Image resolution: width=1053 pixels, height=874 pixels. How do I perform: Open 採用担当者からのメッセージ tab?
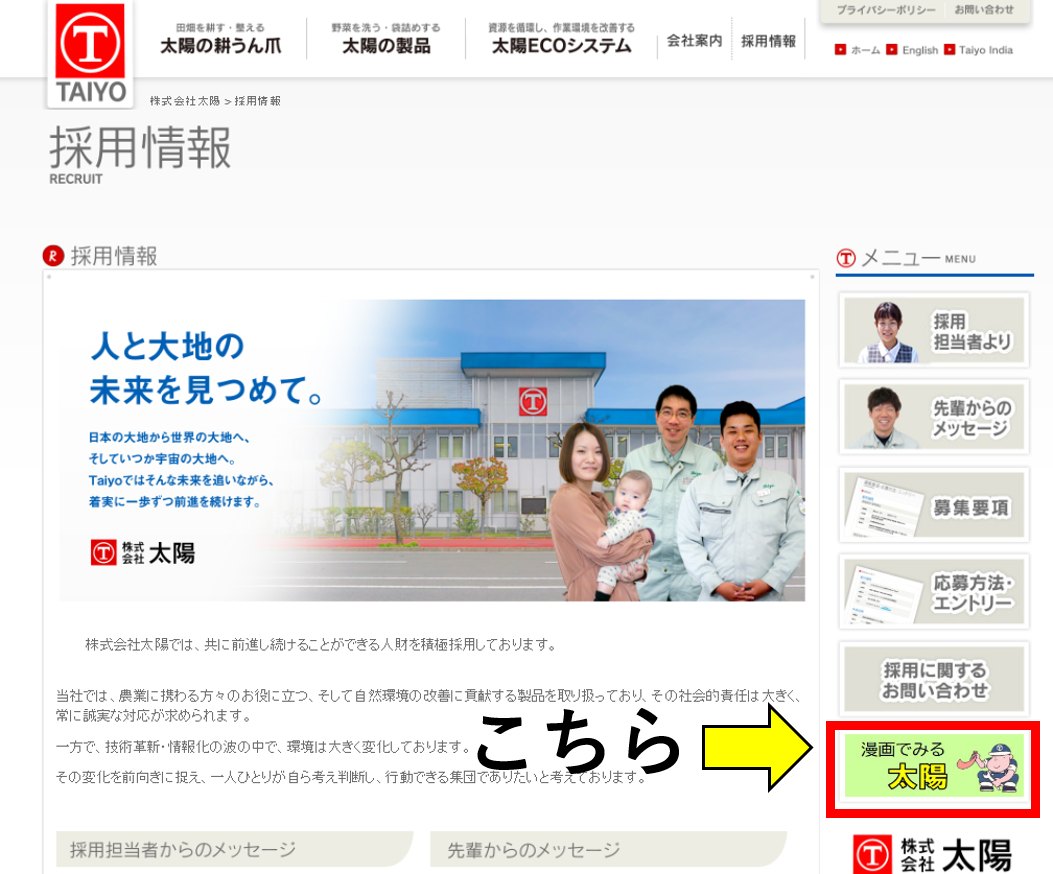coord(234,849)
